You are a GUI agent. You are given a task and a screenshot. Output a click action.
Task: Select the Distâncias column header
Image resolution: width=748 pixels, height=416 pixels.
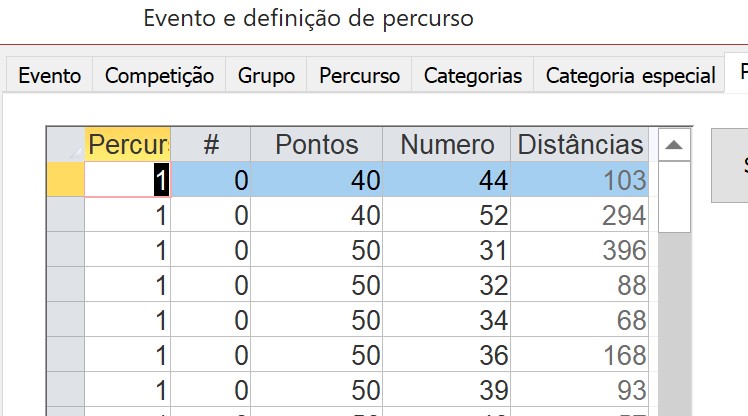point(580,145)
